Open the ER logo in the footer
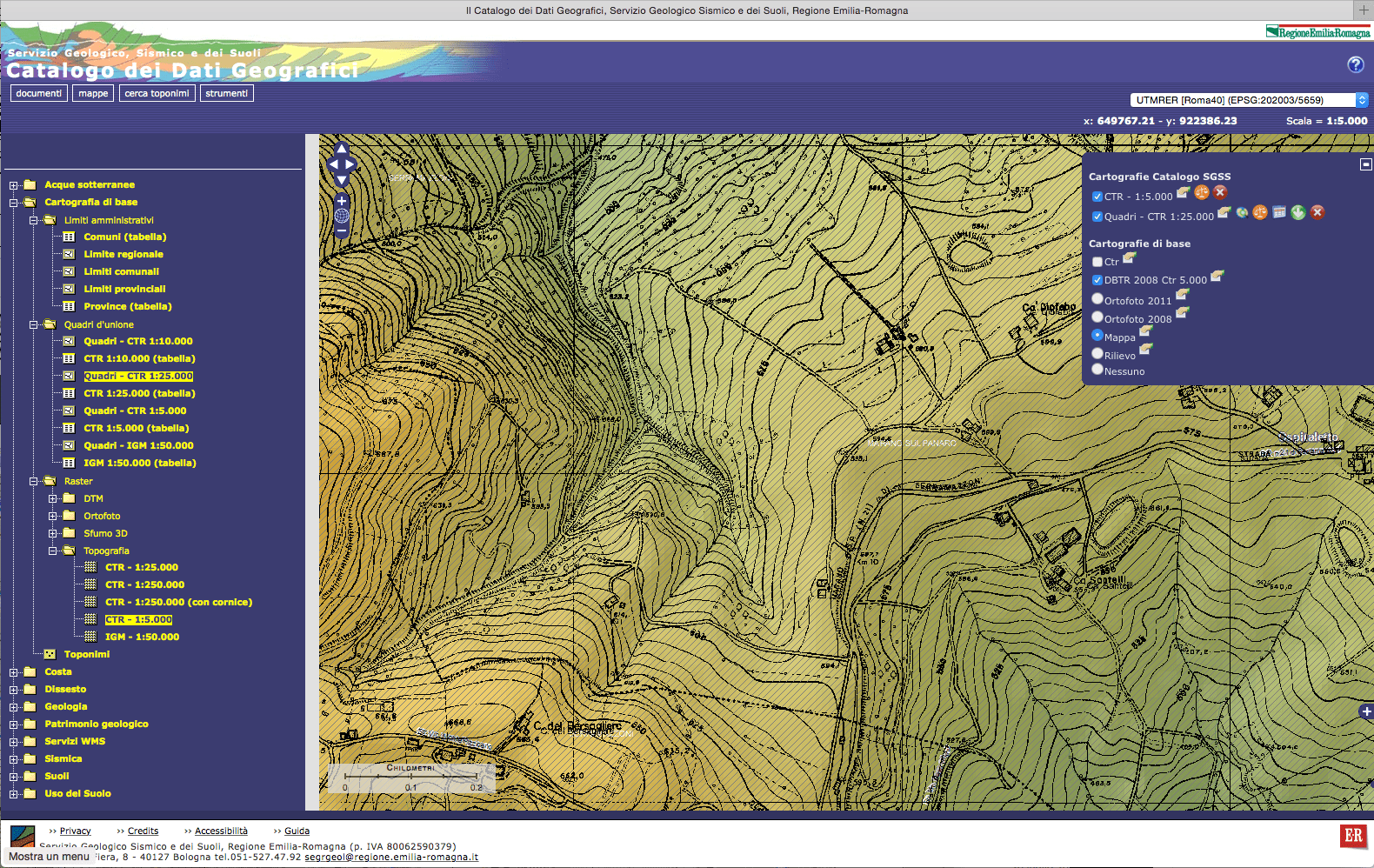This screenshot has width=1374, height=868. pyautogui.click(x=1353, y=837)
